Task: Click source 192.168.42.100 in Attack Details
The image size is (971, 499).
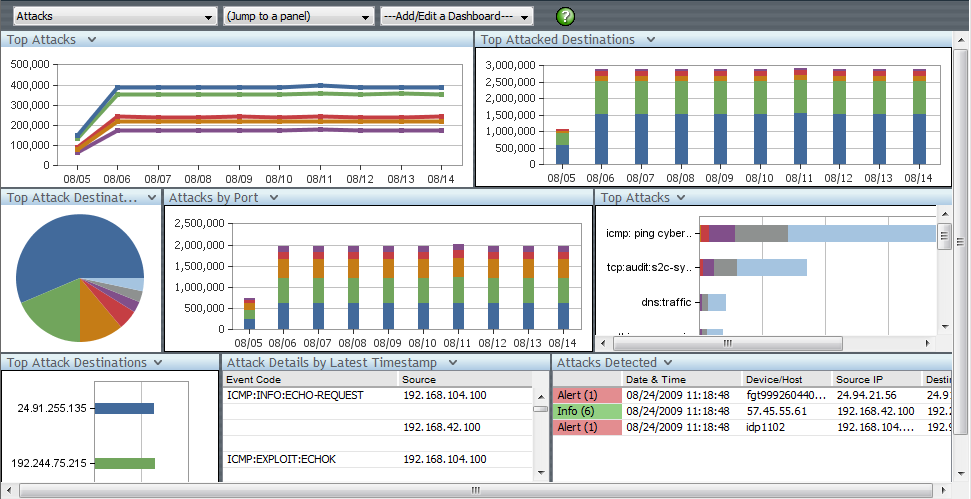Action: click(x=442, y=427)
